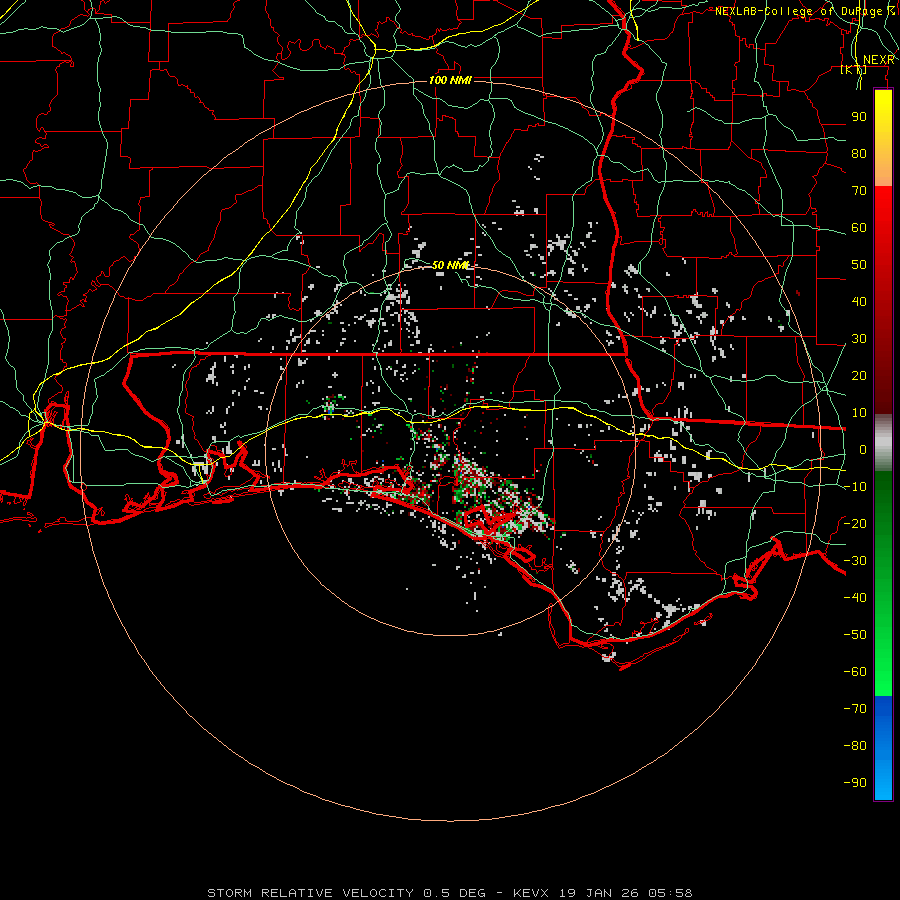Click the 60 value on the velocity scale
This screenshot has height=900, width=900.
pyautogui.click(x=859, y=228)
